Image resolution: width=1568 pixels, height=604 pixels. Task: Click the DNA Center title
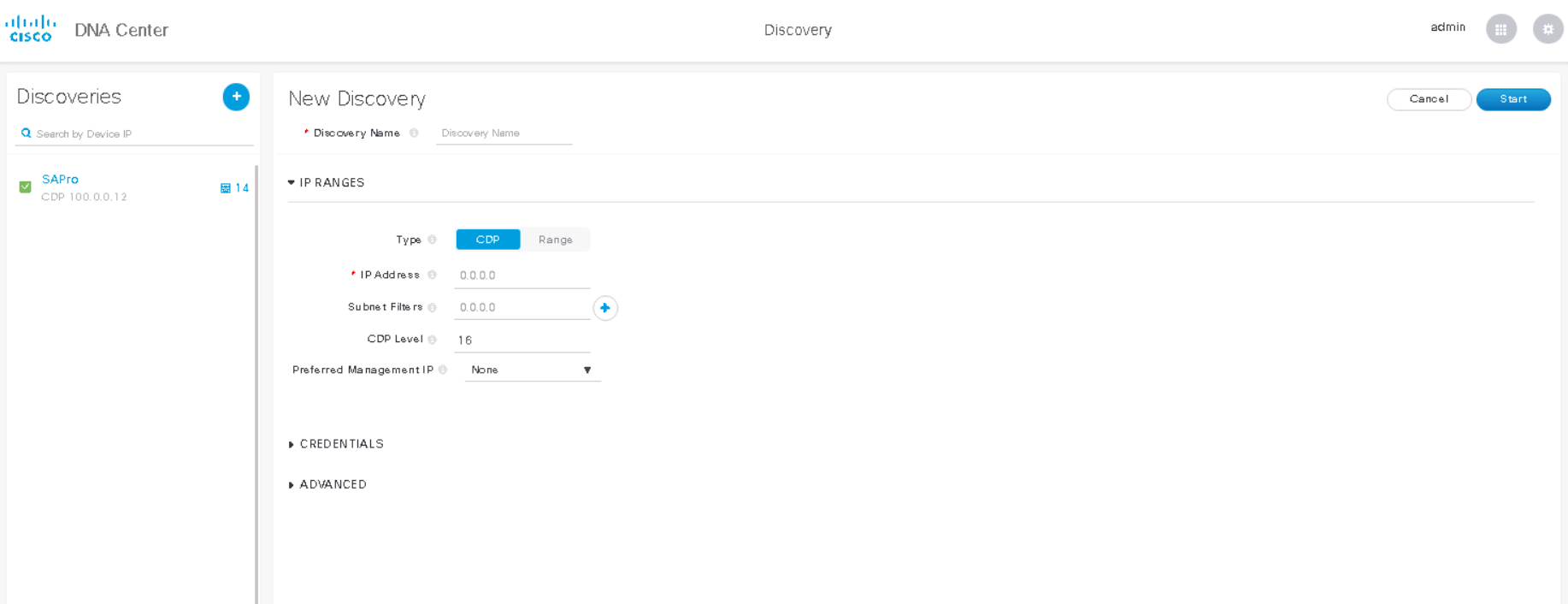click(121, 30)
